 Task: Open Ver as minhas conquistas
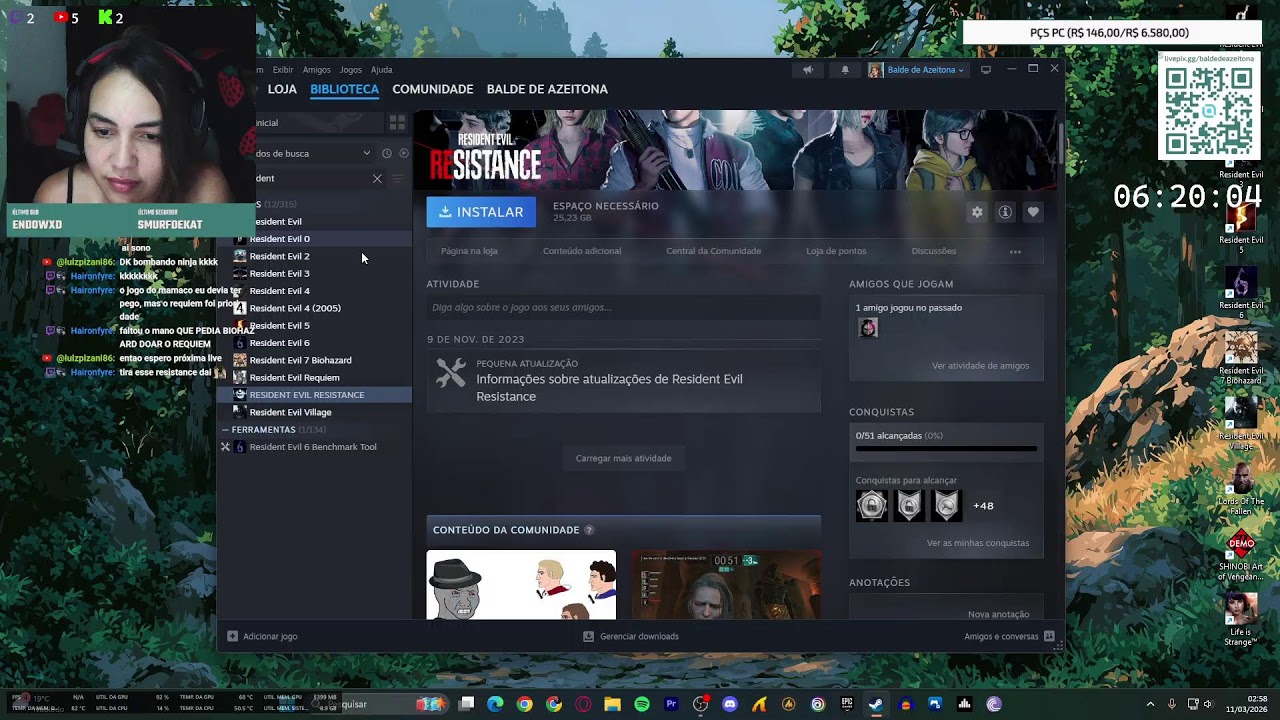pyautogui.click(x=978, y=543)
